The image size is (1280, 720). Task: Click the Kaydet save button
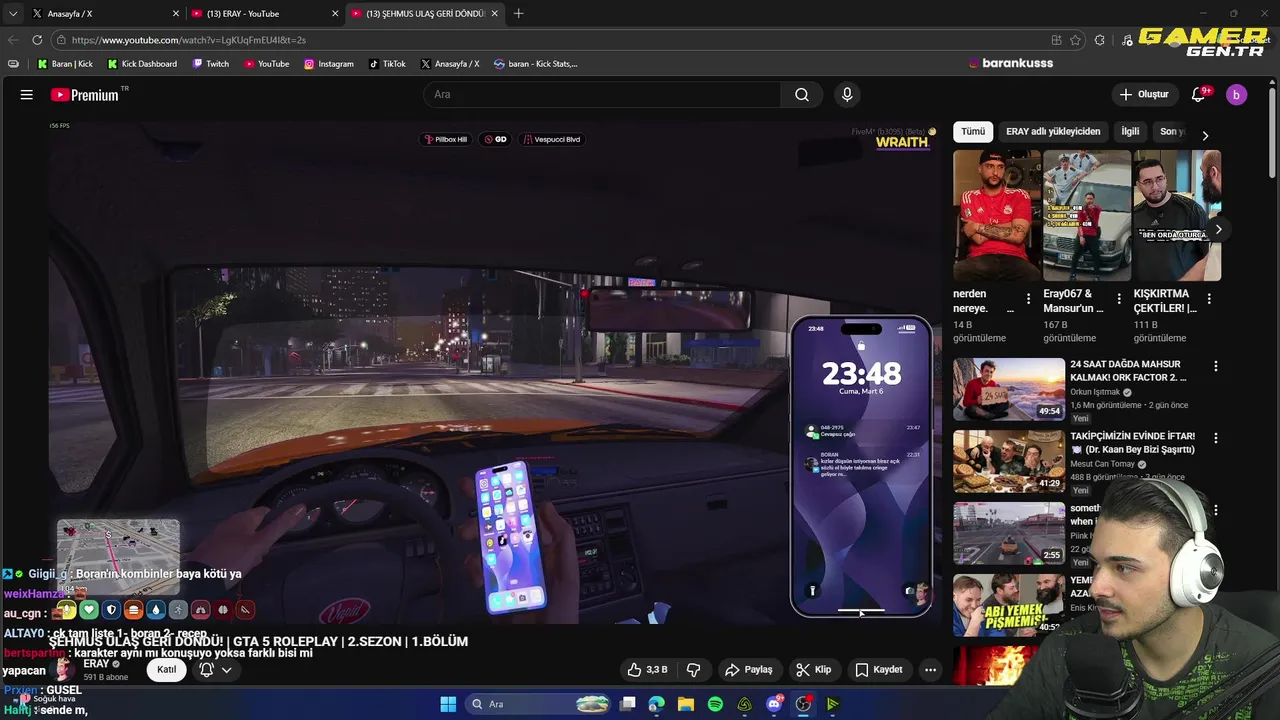tap(879, 670)
